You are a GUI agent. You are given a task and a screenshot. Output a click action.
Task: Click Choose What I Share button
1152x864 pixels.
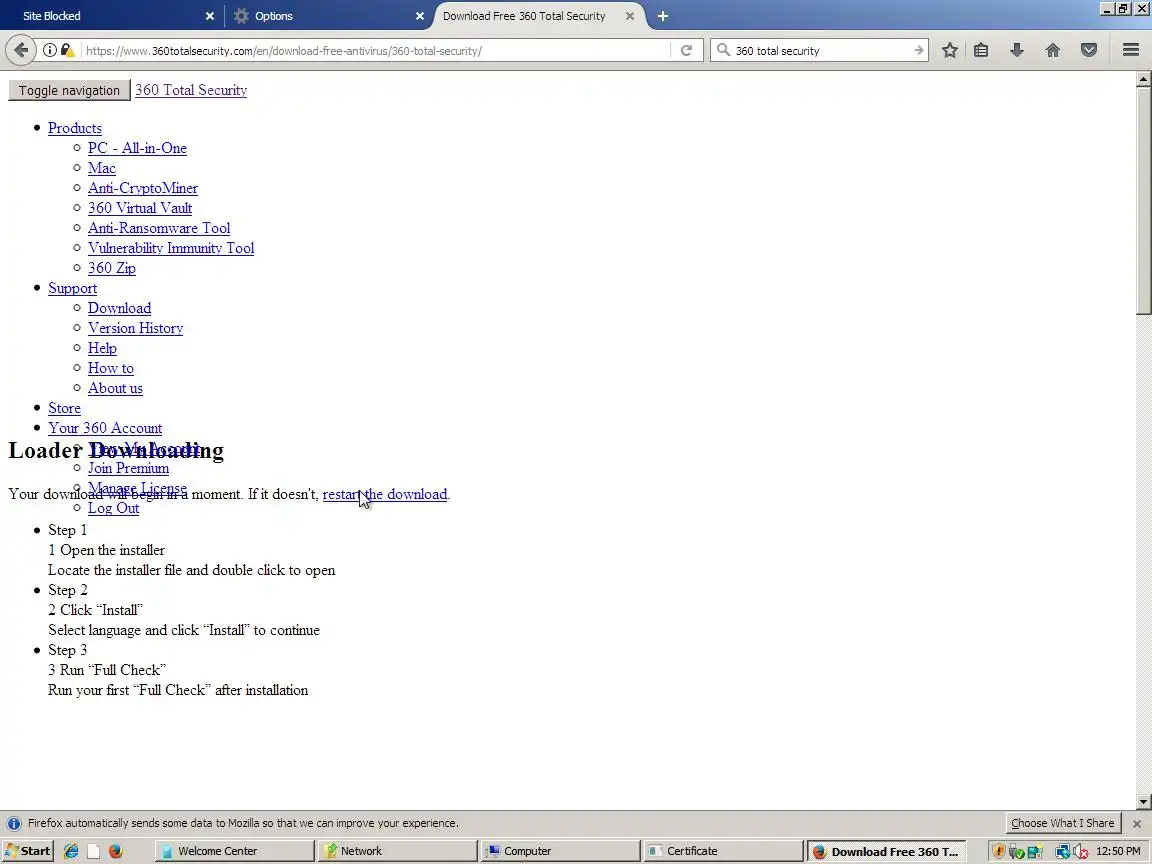(1062, 823)
